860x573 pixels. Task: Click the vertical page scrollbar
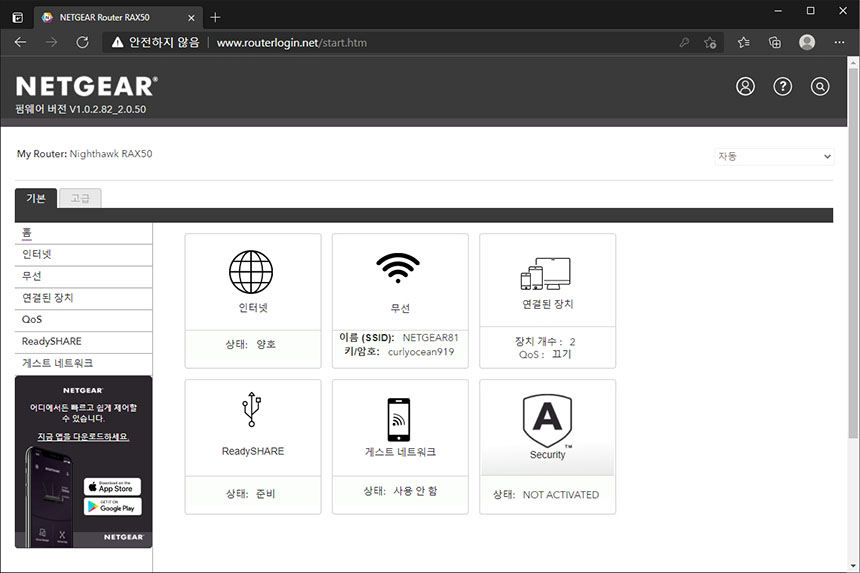point(853,252)
